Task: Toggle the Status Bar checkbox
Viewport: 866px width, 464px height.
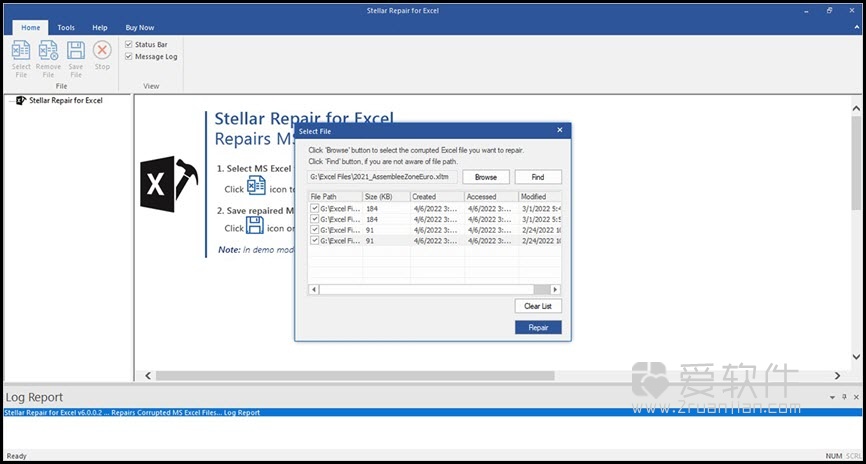Action: tap(129, 44)
